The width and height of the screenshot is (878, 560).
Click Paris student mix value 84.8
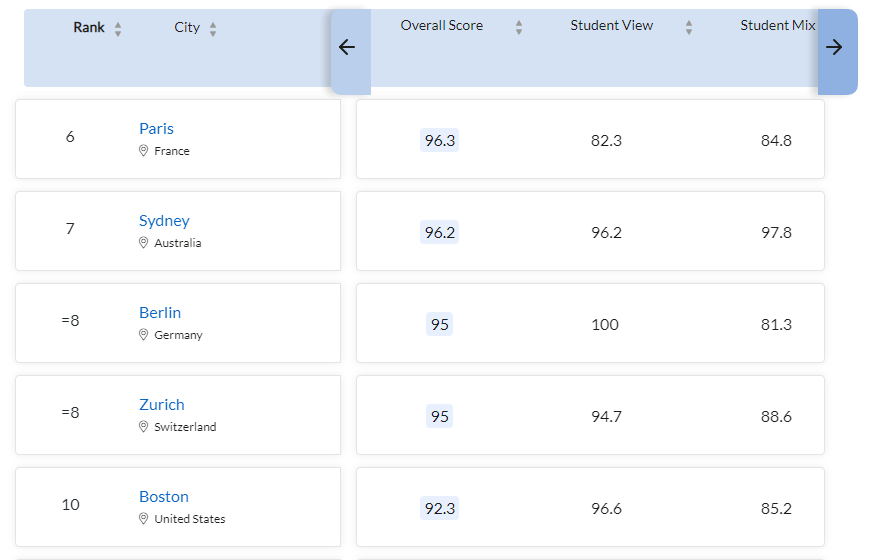[x=776, y=141]
